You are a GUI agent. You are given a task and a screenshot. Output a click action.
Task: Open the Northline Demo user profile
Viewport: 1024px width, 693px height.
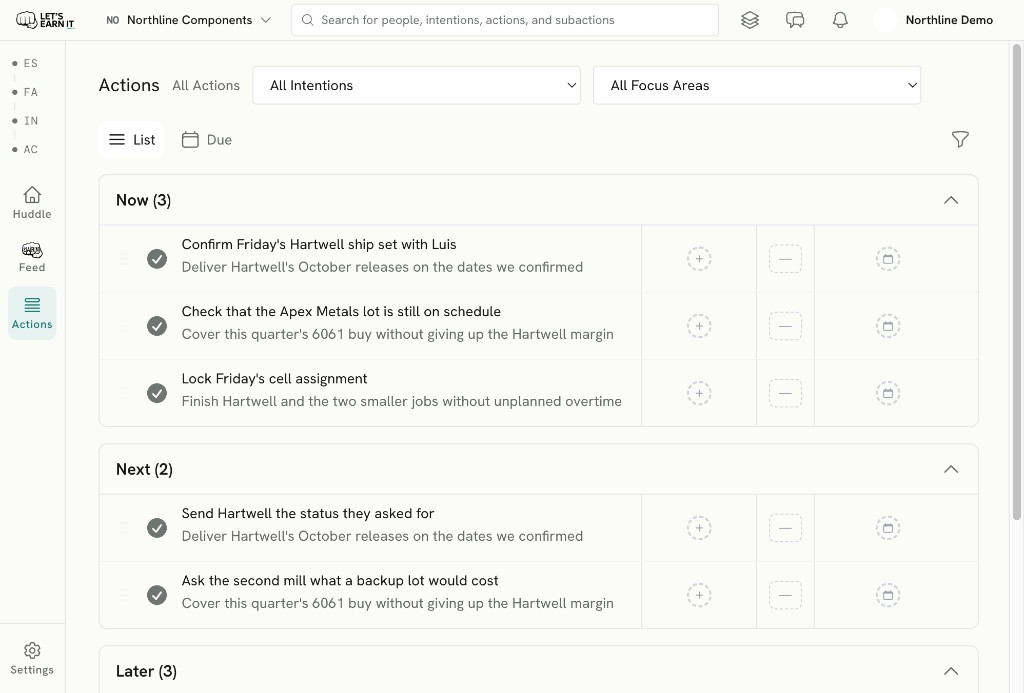pyautogui.click(x=934, y=20)
